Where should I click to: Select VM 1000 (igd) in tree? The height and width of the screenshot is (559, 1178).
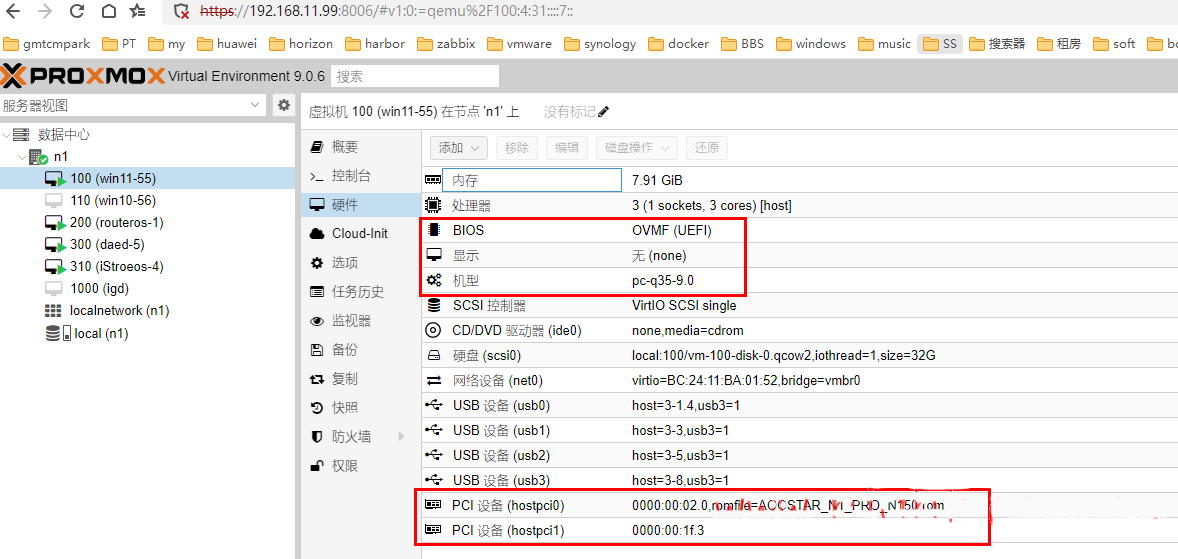pos(98,288)
